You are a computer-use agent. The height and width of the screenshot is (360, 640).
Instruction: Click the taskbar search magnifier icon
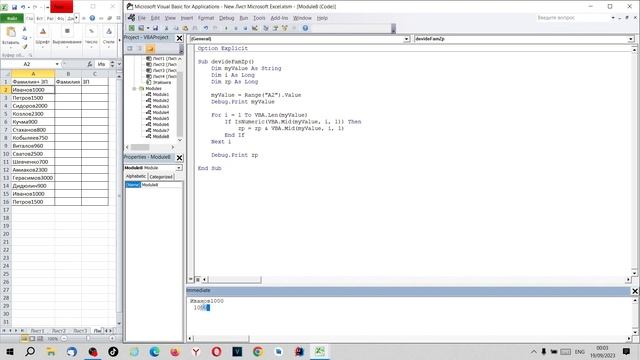[30, 351]
